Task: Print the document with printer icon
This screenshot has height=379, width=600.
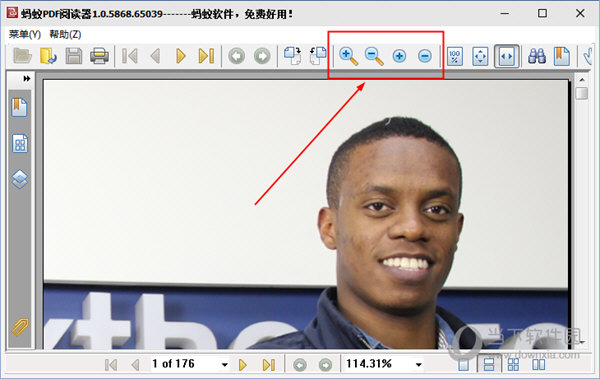Action: point(99,56)
